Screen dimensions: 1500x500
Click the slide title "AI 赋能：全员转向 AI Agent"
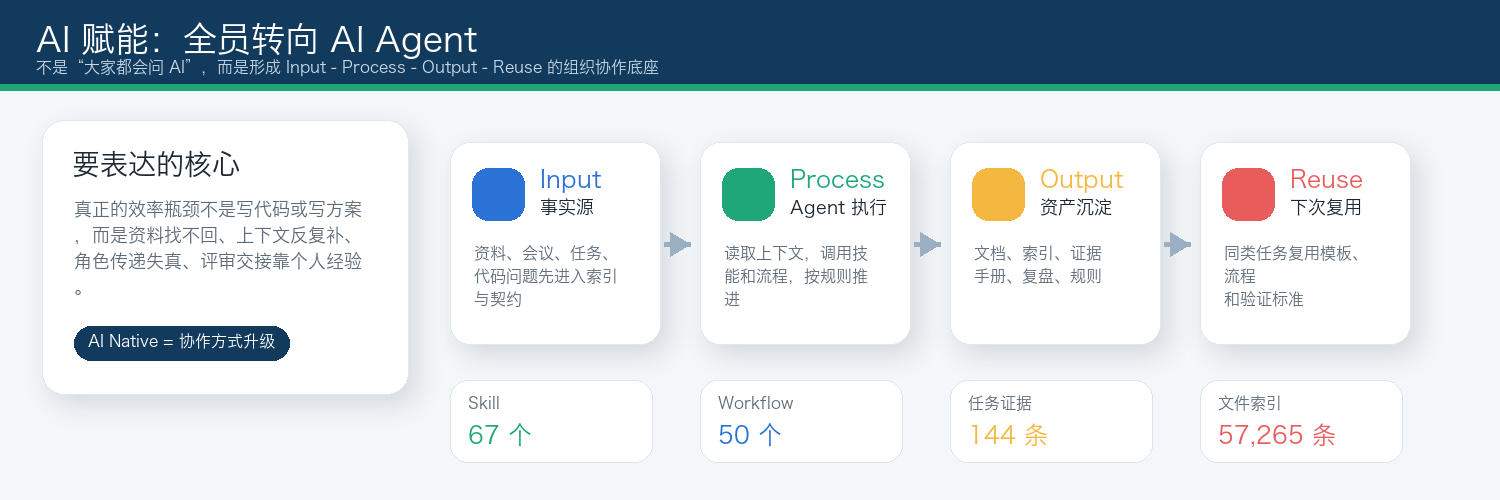tap(257, 39)
